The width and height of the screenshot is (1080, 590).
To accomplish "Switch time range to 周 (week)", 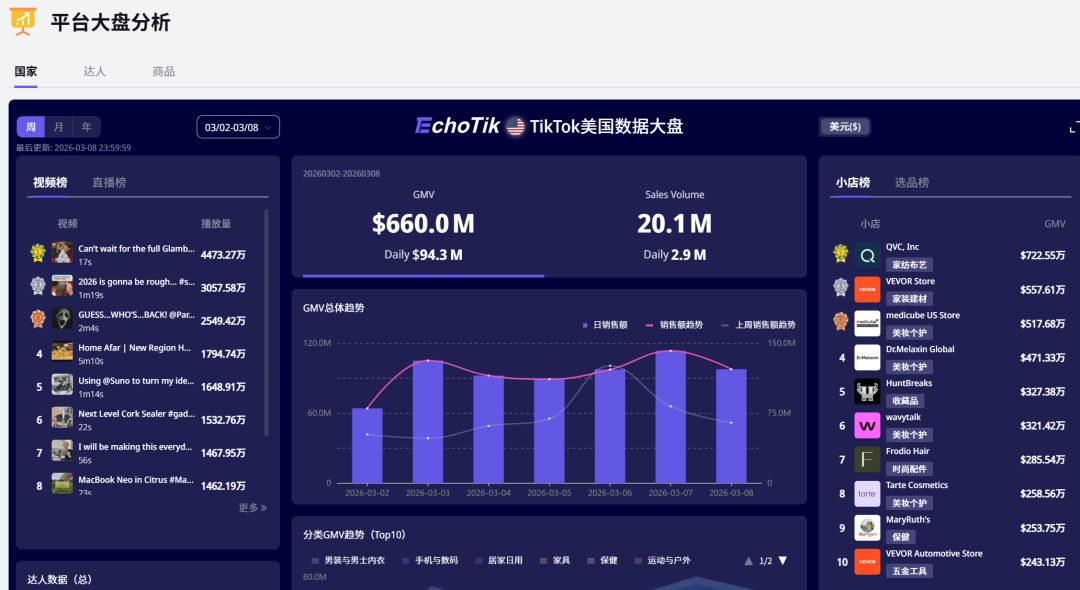I will coord(30,127).
